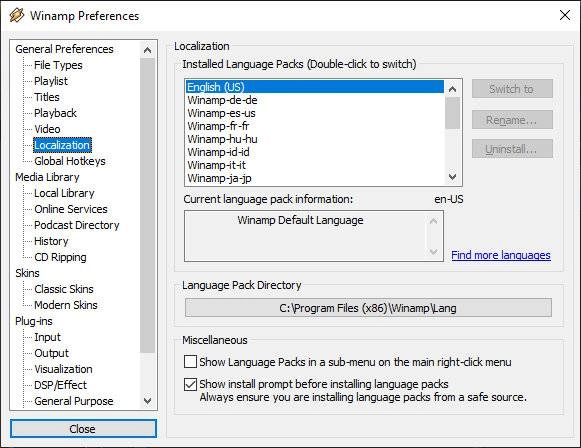
Task: Select Winamp-hu-hu language pack
Action: point(315,139)
